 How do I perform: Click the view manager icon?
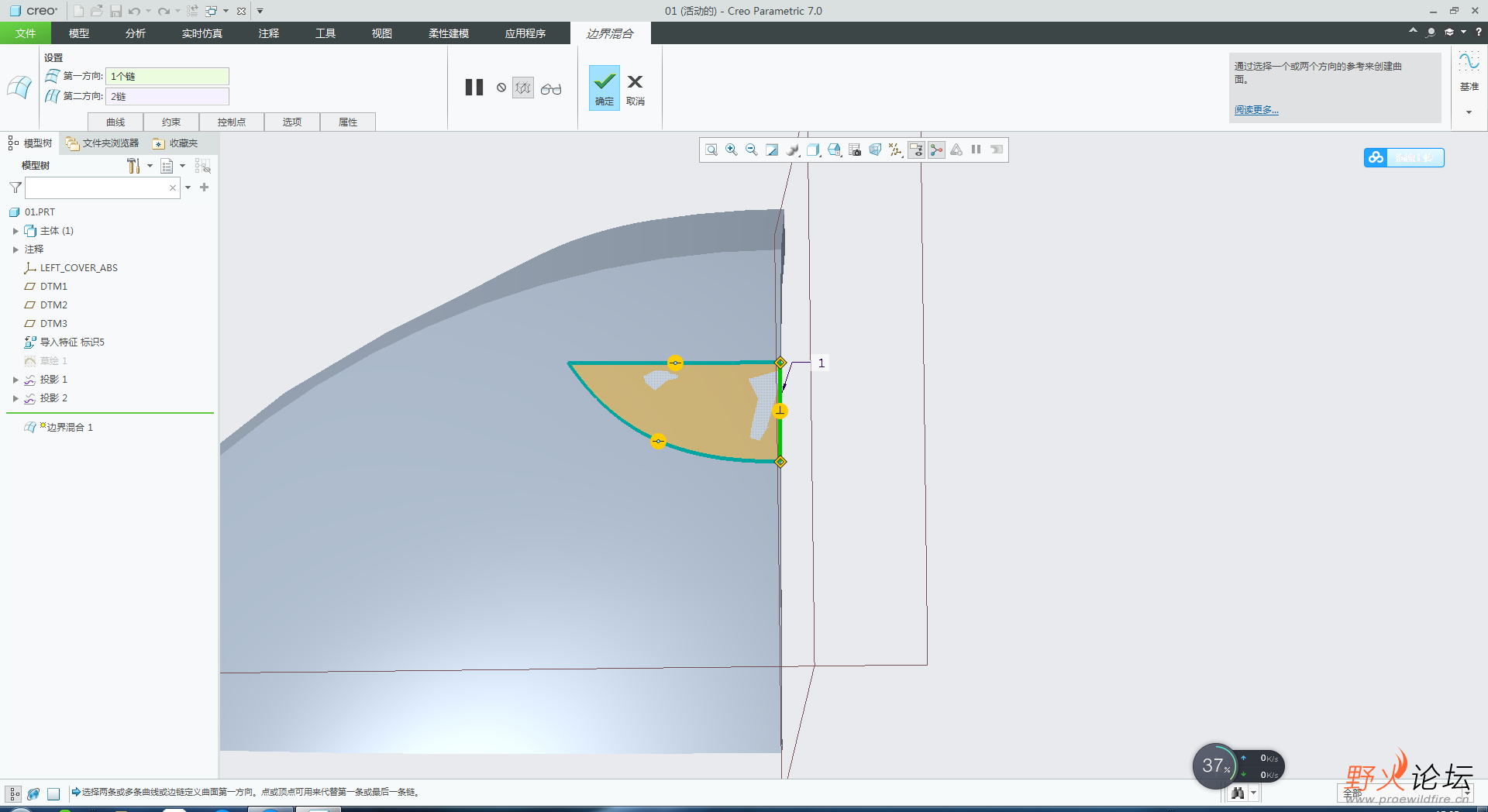pyautogui.click(x=834, y=150)
